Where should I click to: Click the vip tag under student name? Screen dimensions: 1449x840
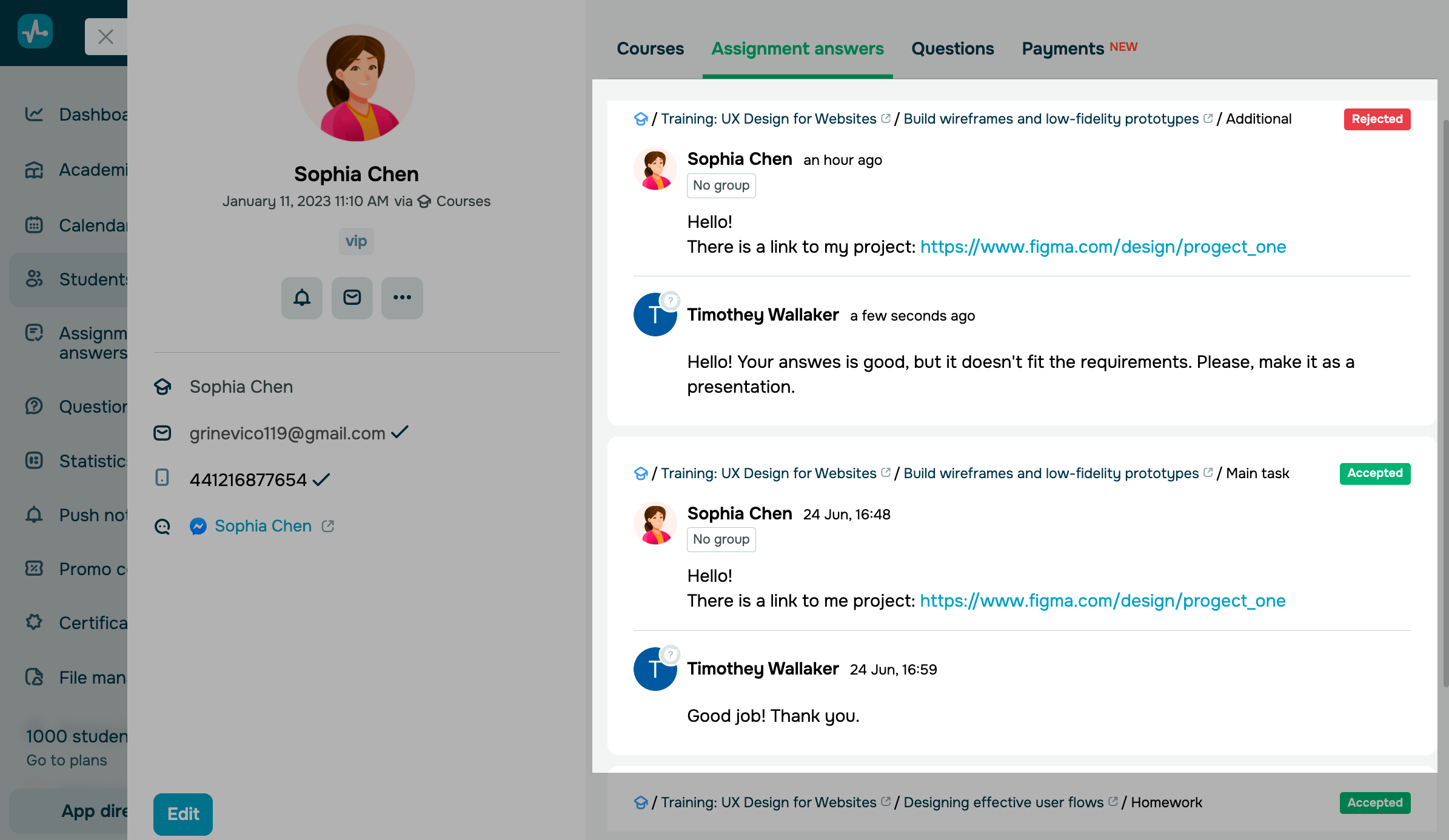(x=356, y=241)
